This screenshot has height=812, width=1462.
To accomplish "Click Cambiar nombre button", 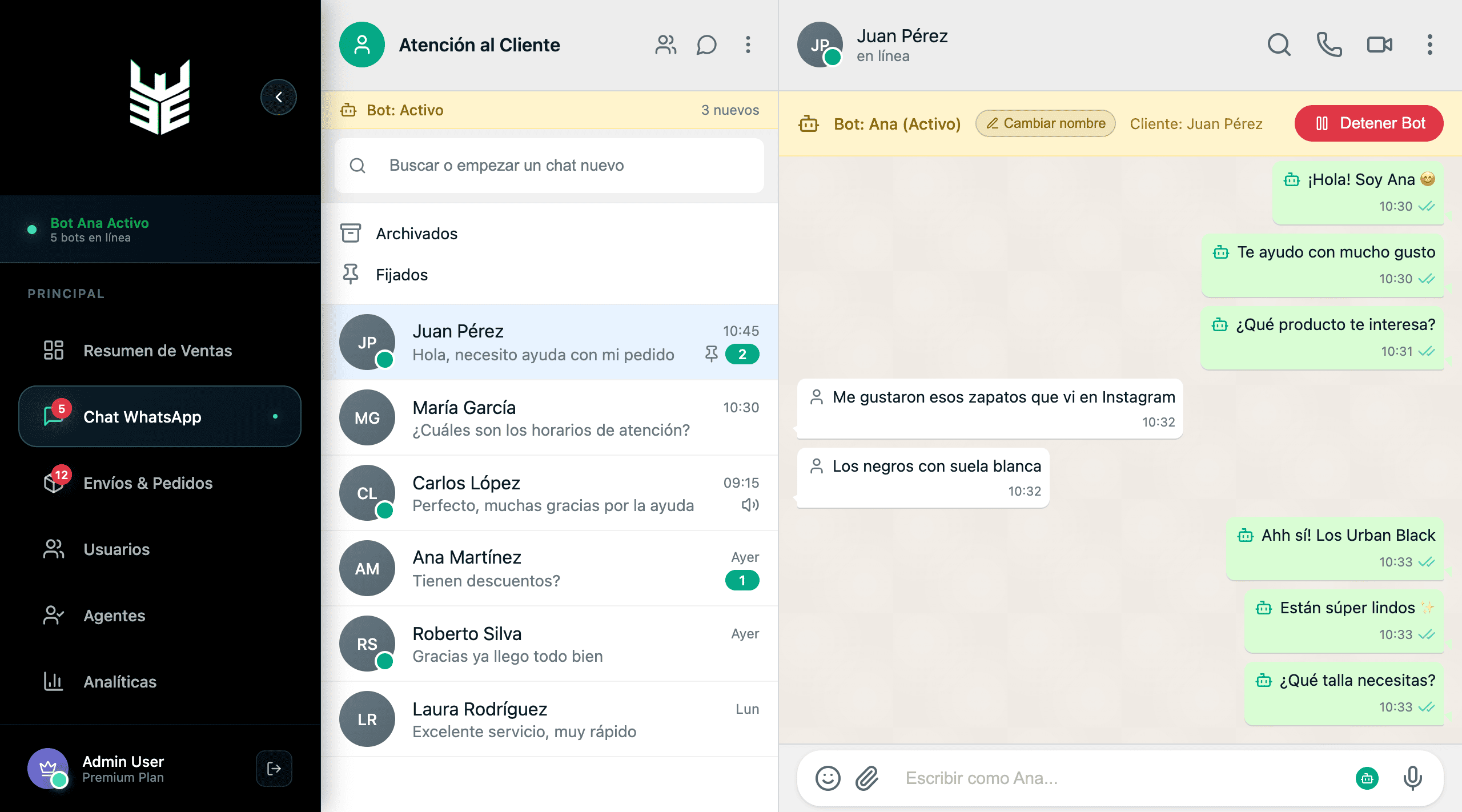I will (x=1045, y=123).
